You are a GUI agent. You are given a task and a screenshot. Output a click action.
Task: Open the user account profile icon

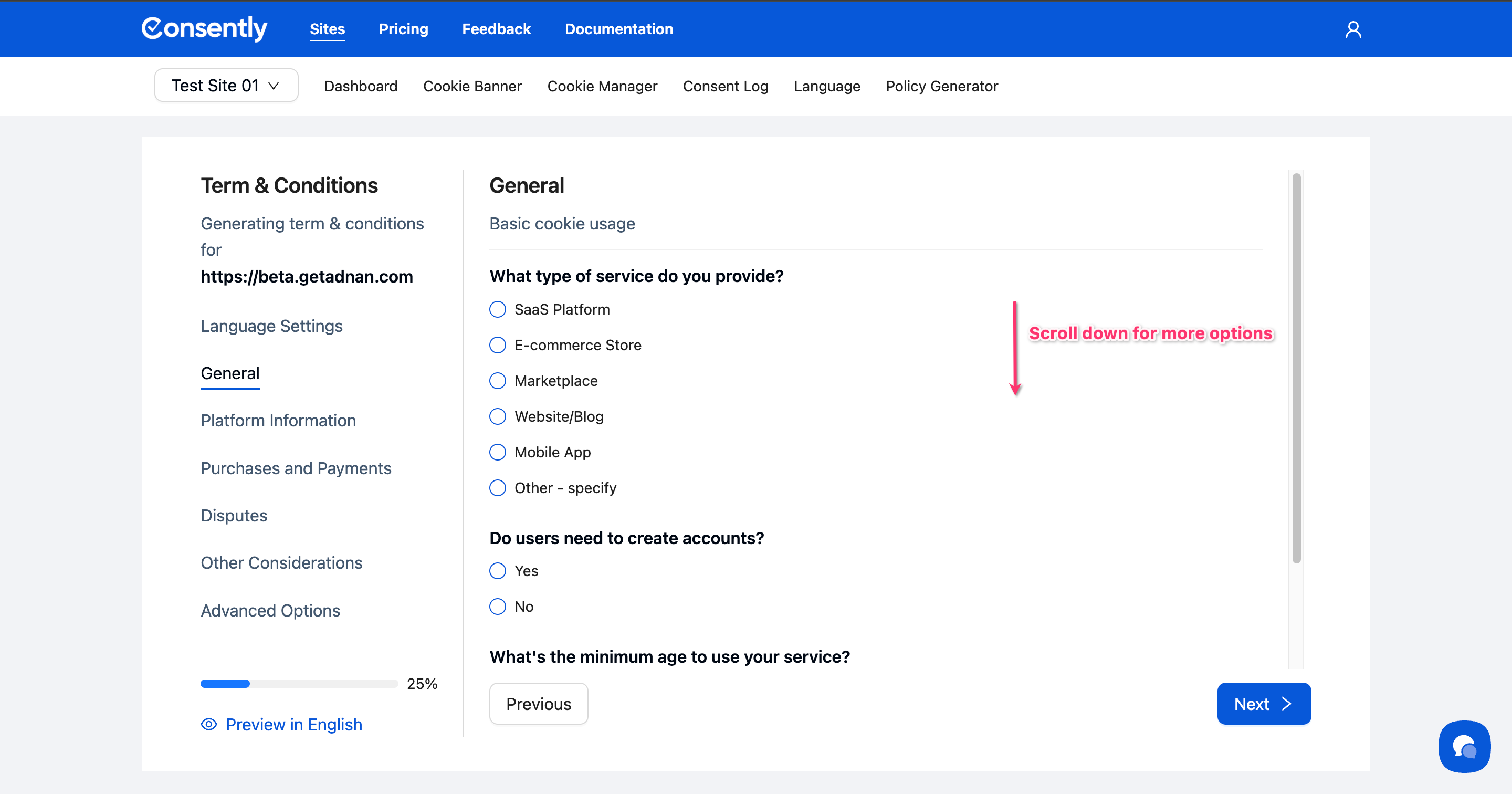[x=1353, y=29]
